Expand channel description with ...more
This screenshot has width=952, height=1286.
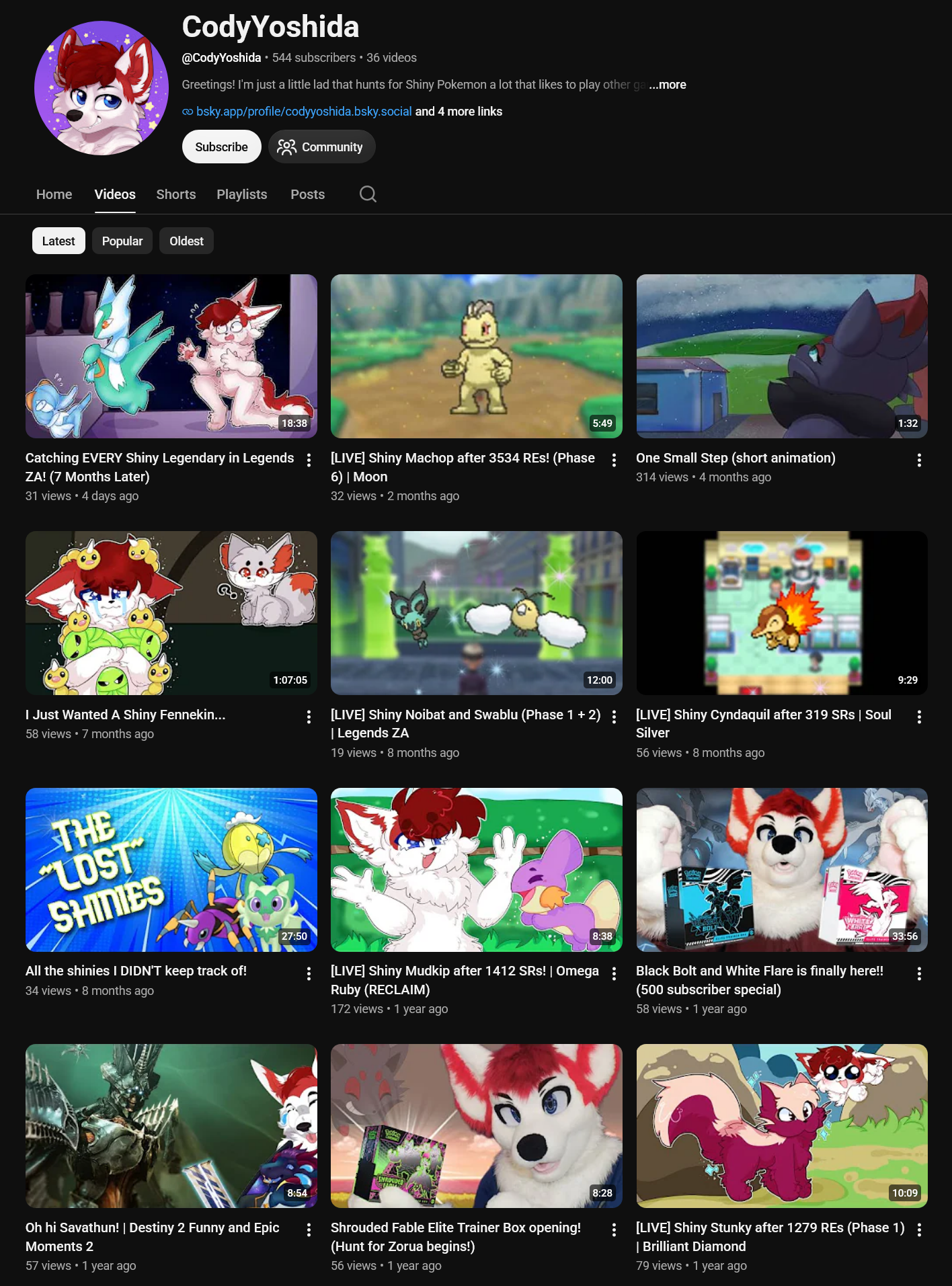tap(668, 85)
